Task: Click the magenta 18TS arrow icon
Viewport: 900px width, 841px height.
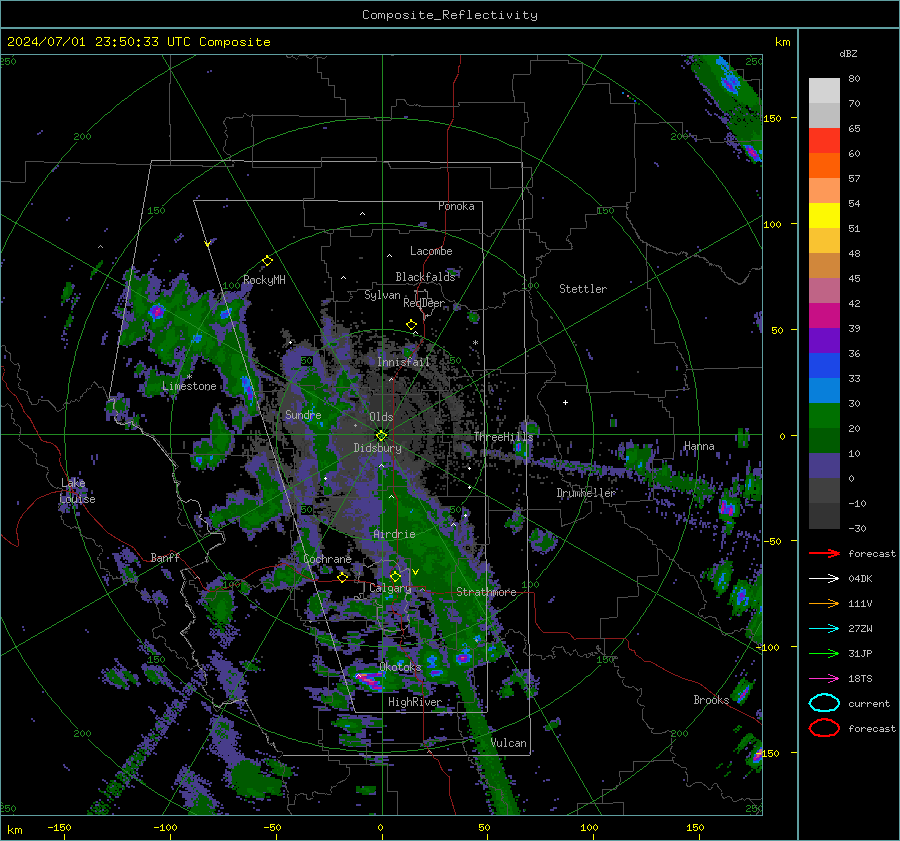Action: coord(824,679)
